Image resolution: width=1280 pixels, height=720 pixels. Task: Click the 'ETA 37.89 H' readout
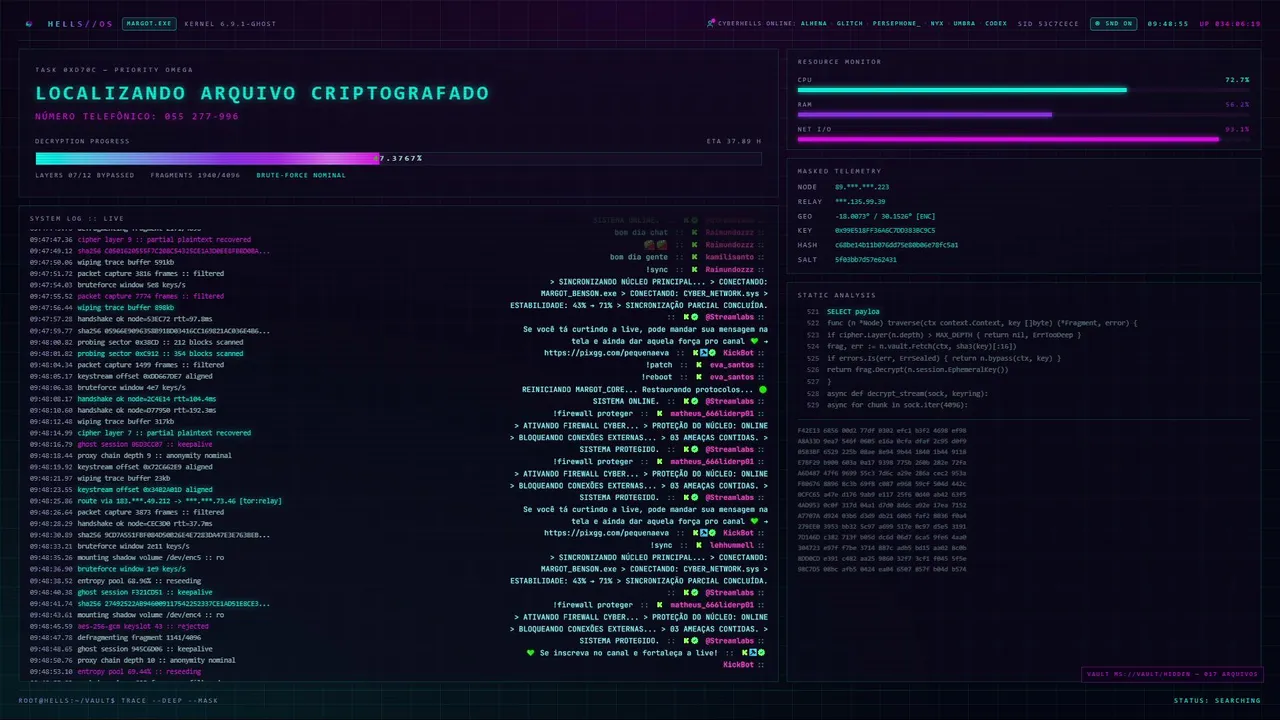733,141
